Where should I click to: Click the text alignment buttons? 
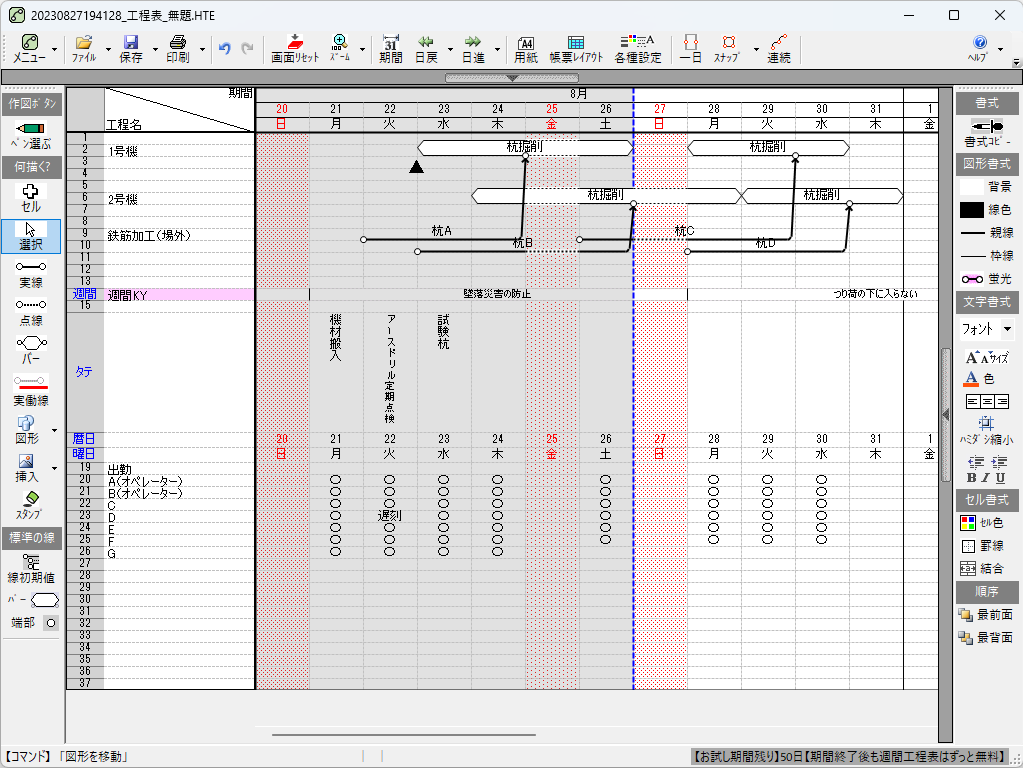coord(986,401)
